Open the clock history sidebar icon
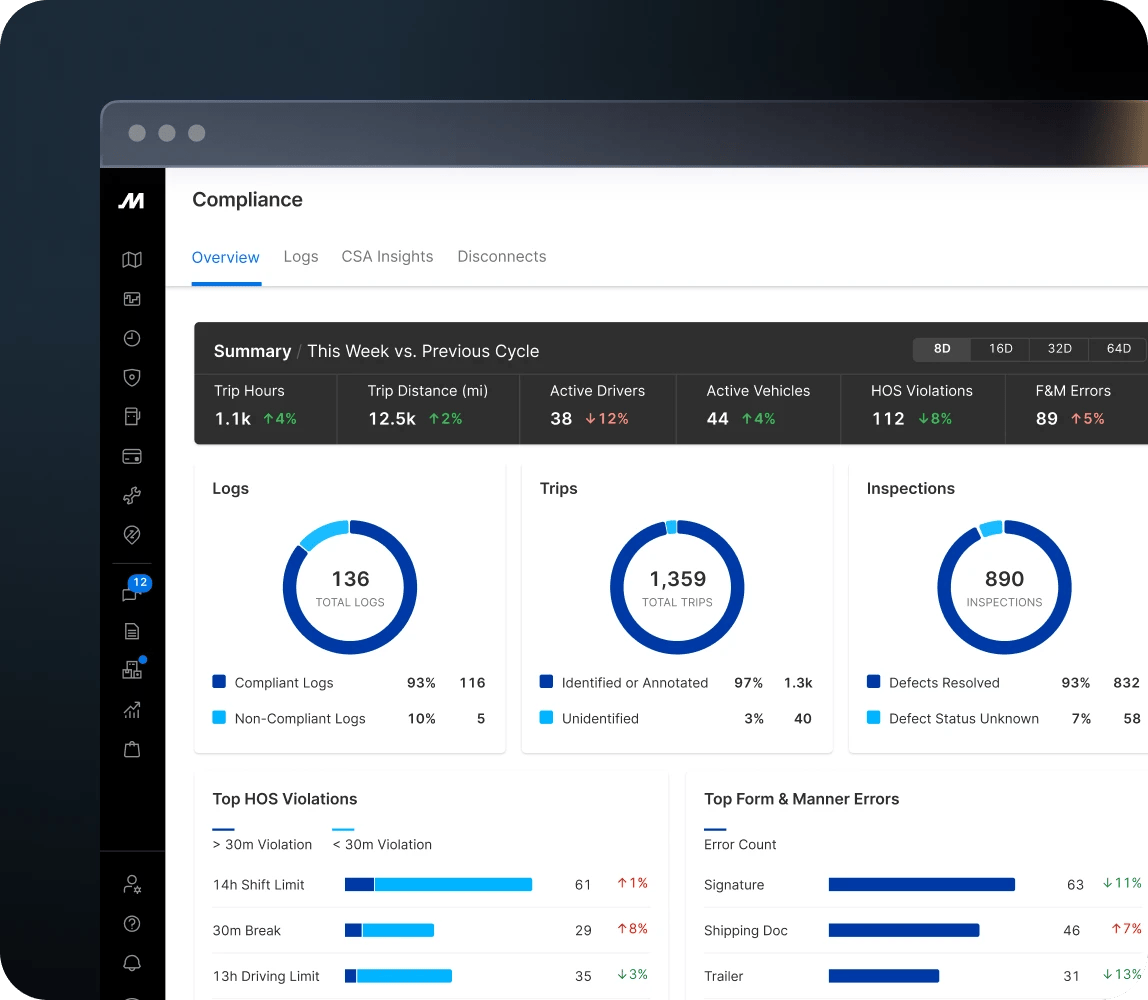 (x=132, y=338)
